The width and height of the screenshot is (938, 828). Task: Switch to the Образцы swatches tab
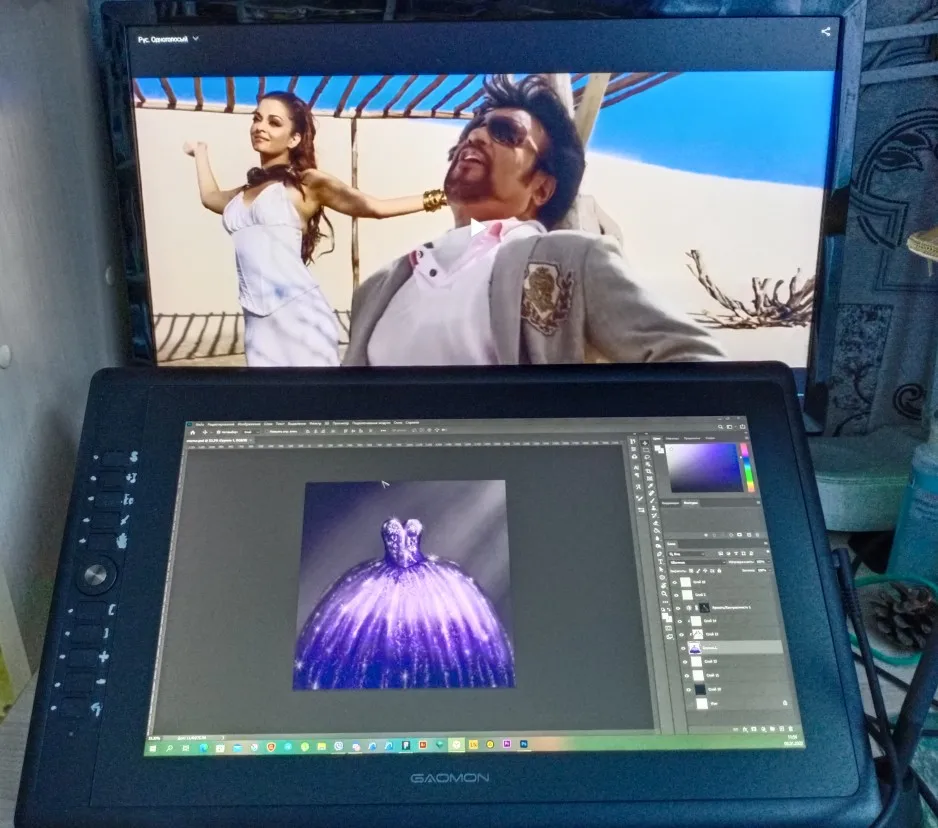(x=672, y=439)
